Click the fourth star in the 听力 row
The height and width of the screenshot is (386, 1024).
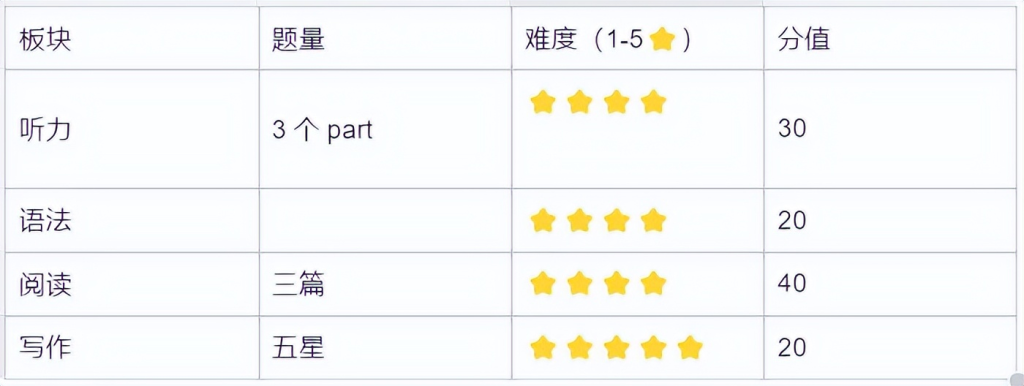[x=652, y=103]
